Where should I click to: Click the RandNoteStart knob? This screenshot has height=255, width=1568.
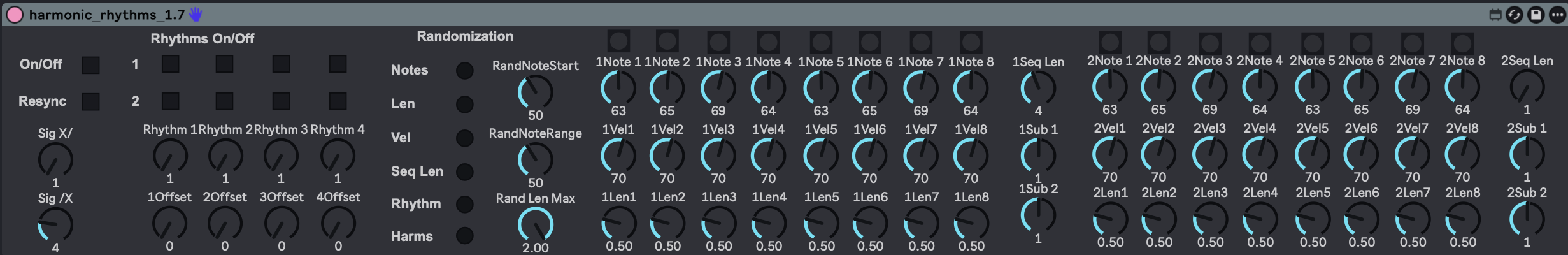(535, 92)
